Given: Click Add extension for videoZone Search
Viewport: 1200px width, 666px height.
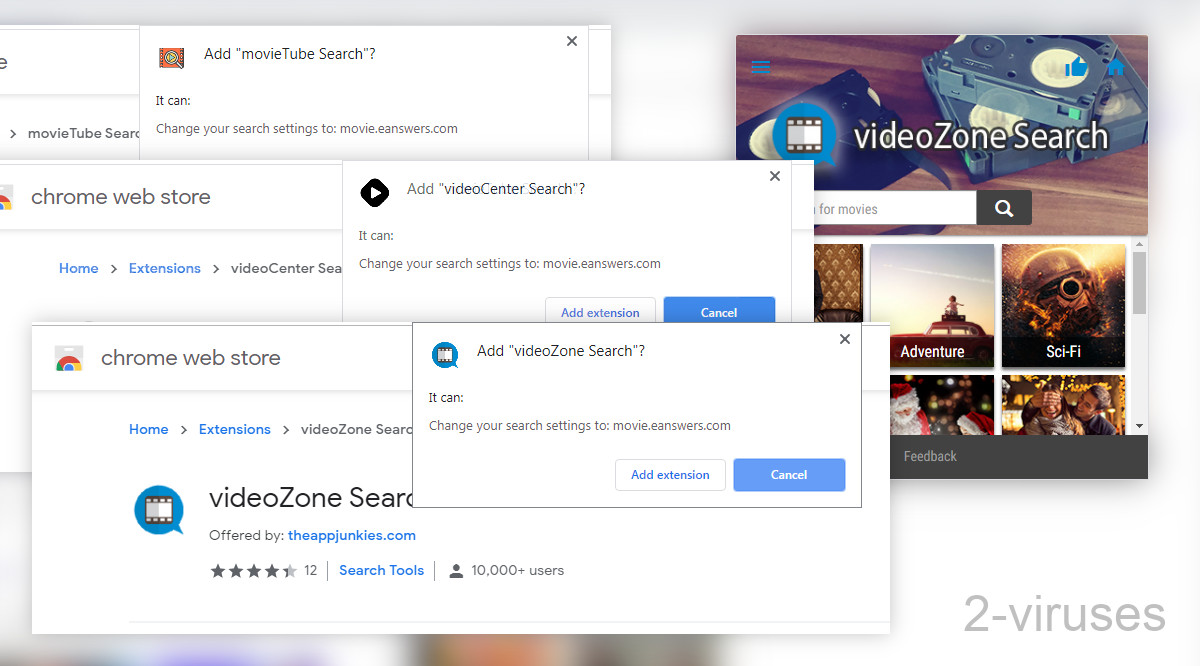Looking at the screenshot, I should [670, 475].
